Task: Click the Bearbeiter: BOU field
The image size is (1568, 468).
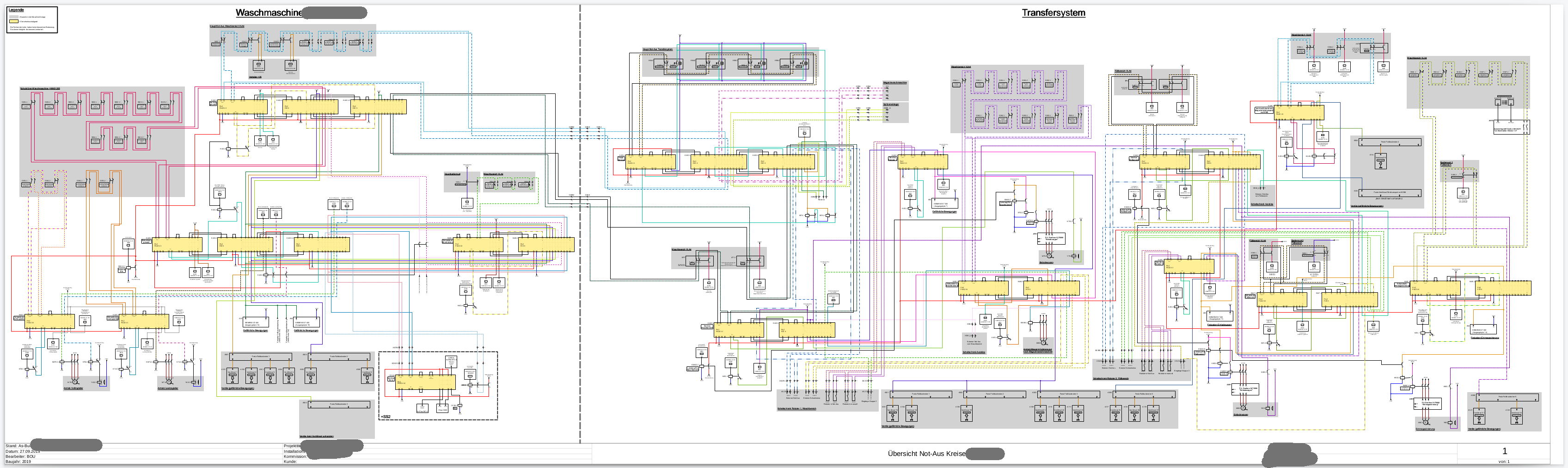Action: [x=21, y=456]
